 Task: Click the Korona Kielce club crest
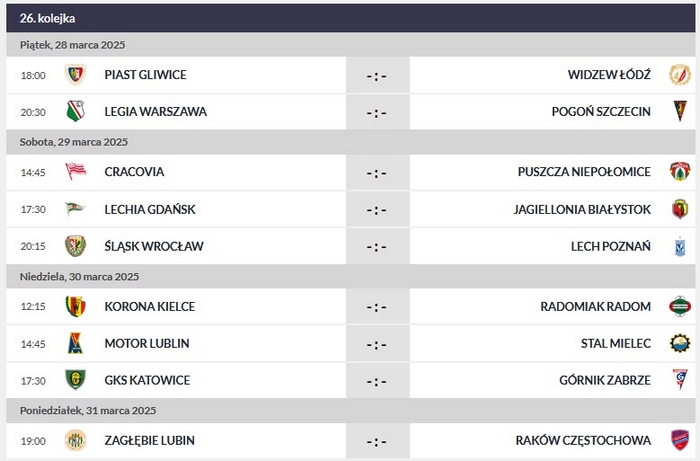(x=75, y=306)
